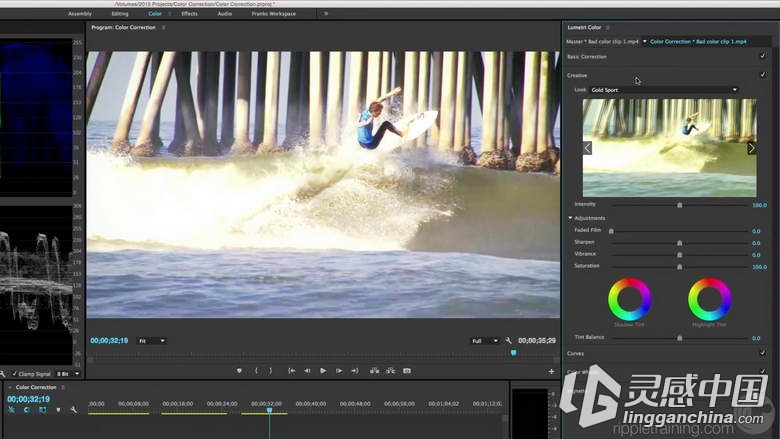Open playback resolution Full dropdown
780x439 pixels.
(484, 341)
